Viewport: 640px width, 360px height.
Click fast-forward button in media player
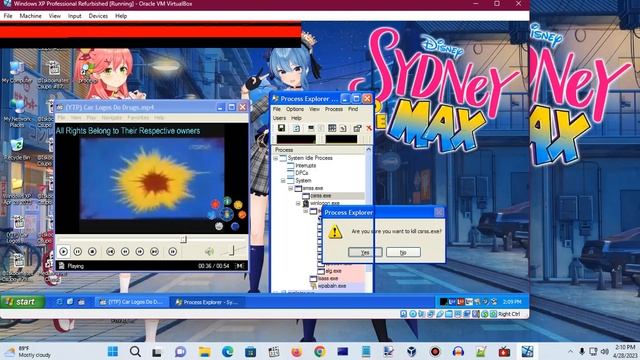[x=140, y=251]
